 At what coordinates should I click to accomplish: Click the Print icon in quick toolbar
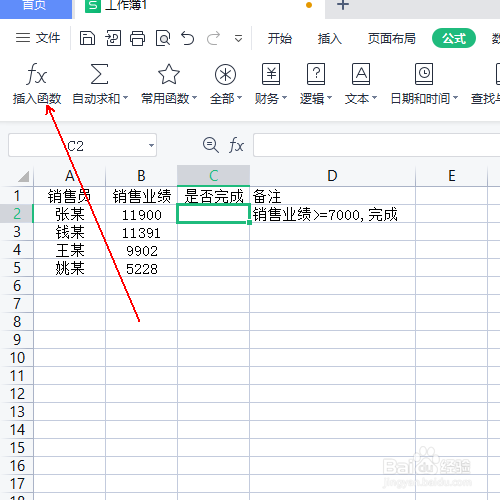tap(137, 38)
